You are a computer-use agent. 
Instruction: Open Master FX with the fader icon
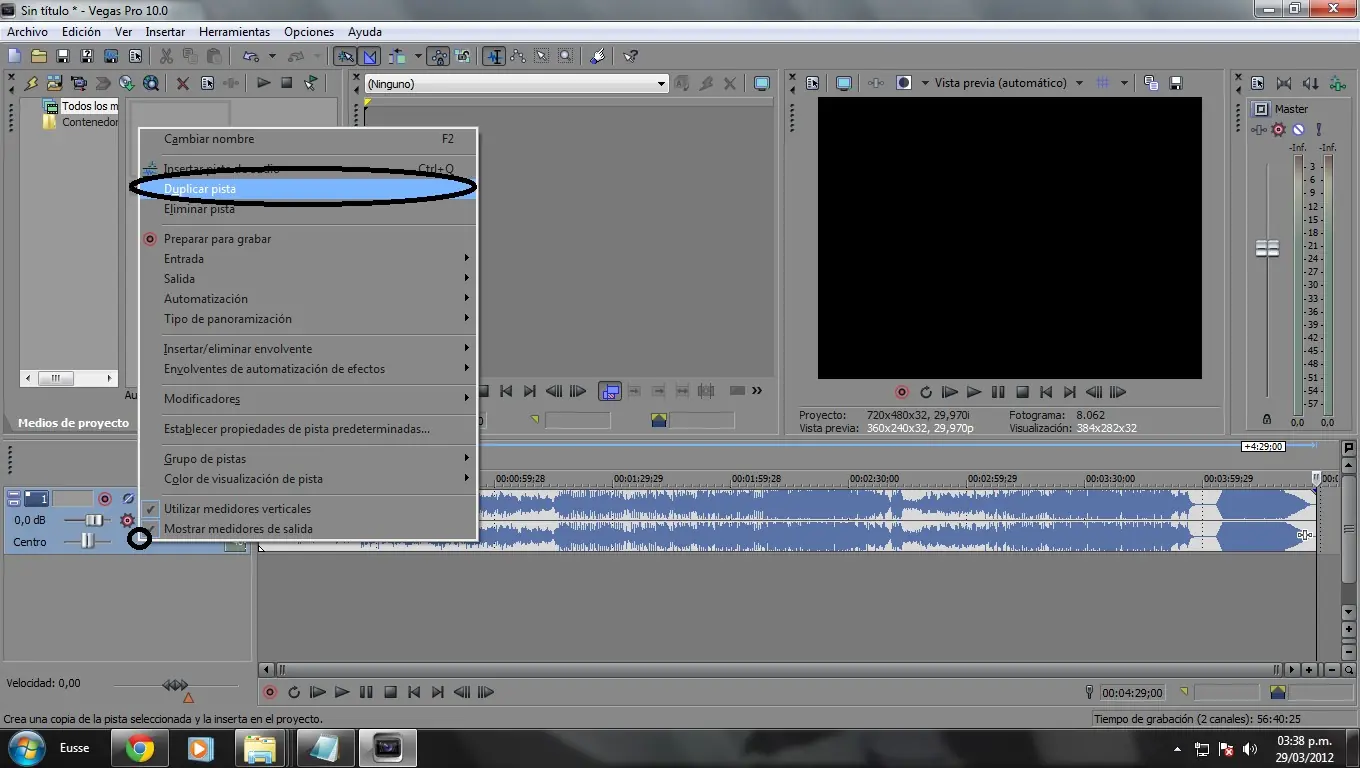[1259, 129]
